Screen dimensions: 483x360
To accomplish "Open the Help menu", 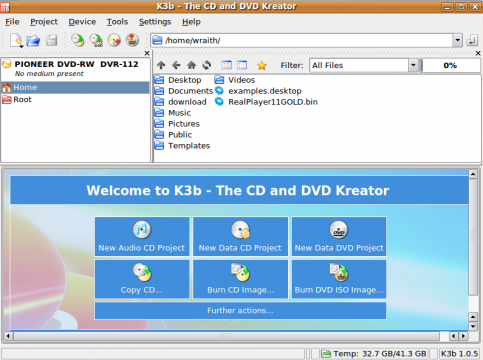I will (191, 22).
